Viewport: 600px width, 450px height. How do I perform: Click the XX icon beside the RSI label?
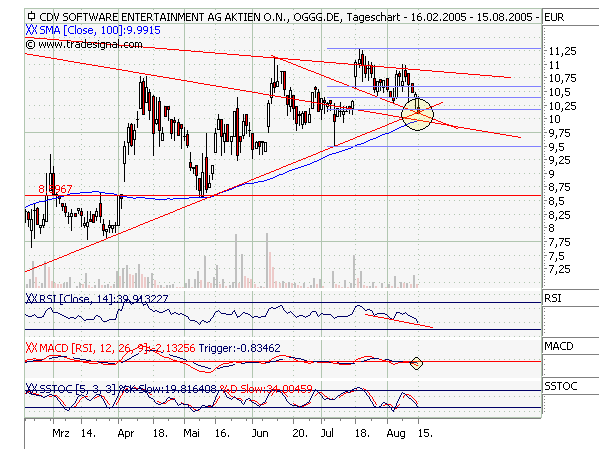(x=31, y=298)
